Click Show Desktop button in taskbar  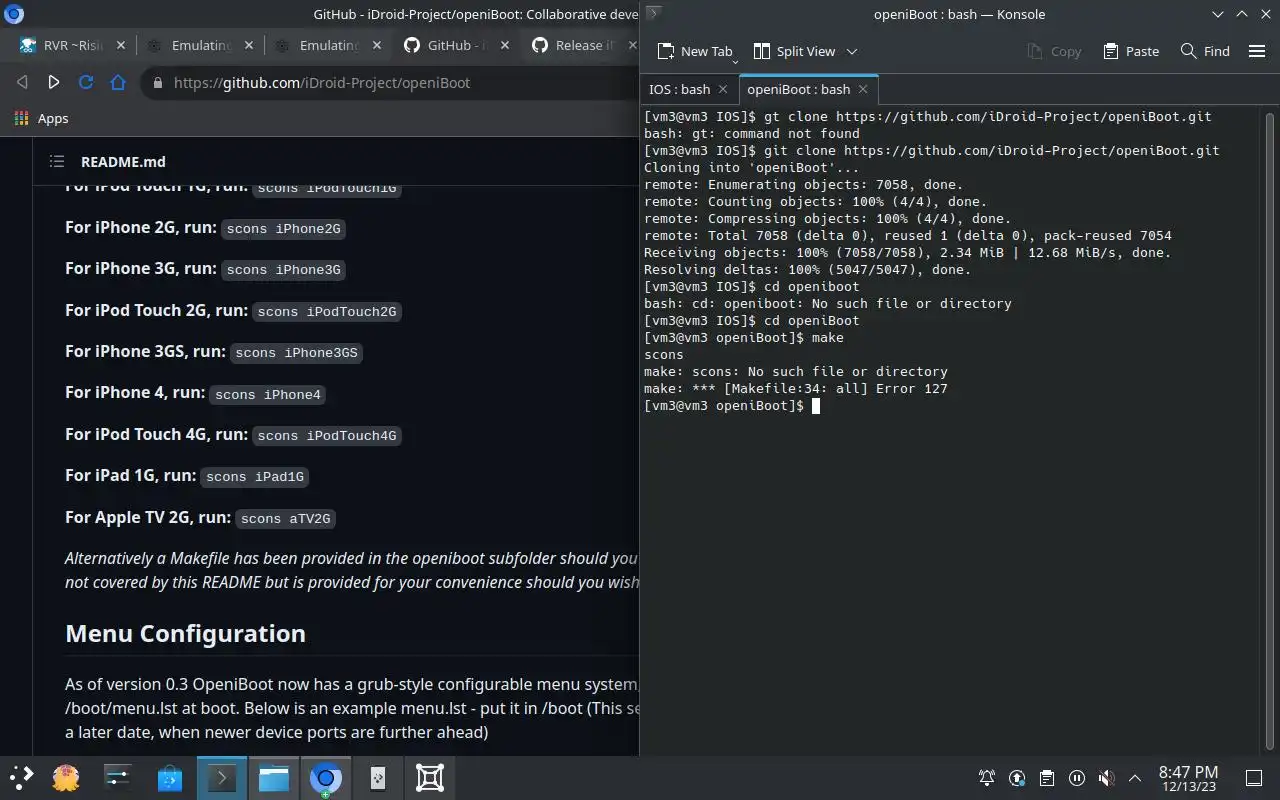point(1253,778)
